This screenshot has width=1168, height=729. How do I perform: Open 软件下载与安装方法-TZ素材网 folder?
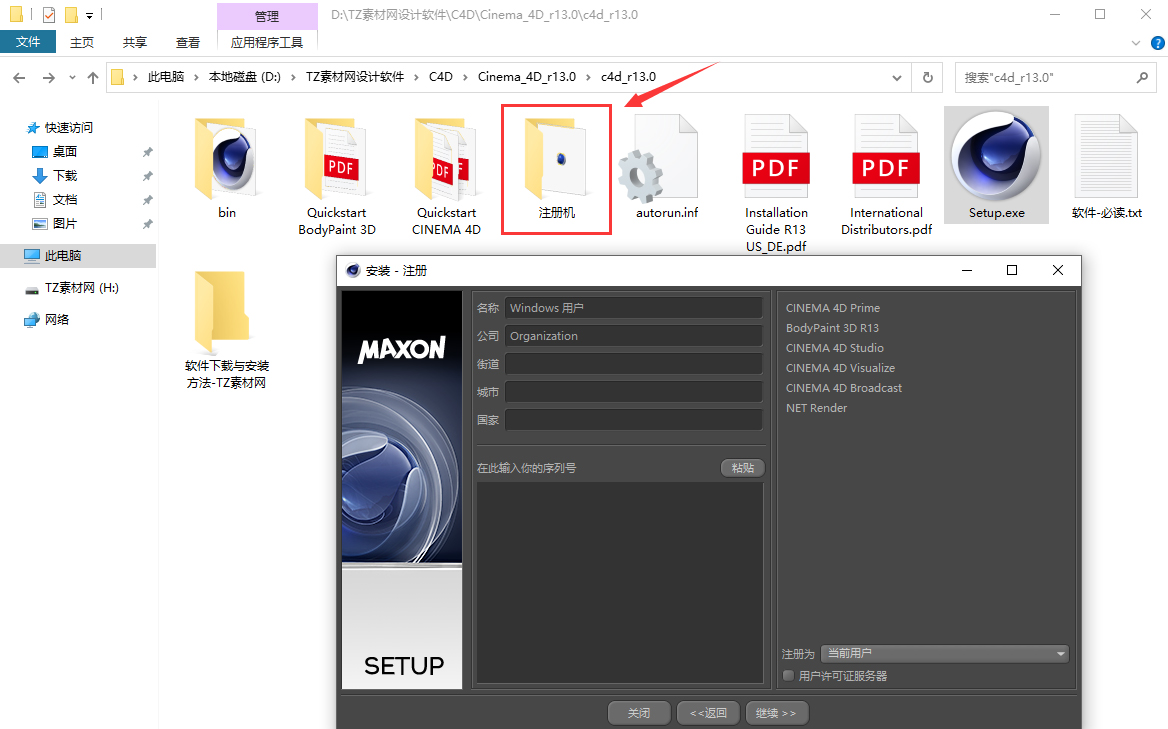pyautogui.click(x=226, y=330)
